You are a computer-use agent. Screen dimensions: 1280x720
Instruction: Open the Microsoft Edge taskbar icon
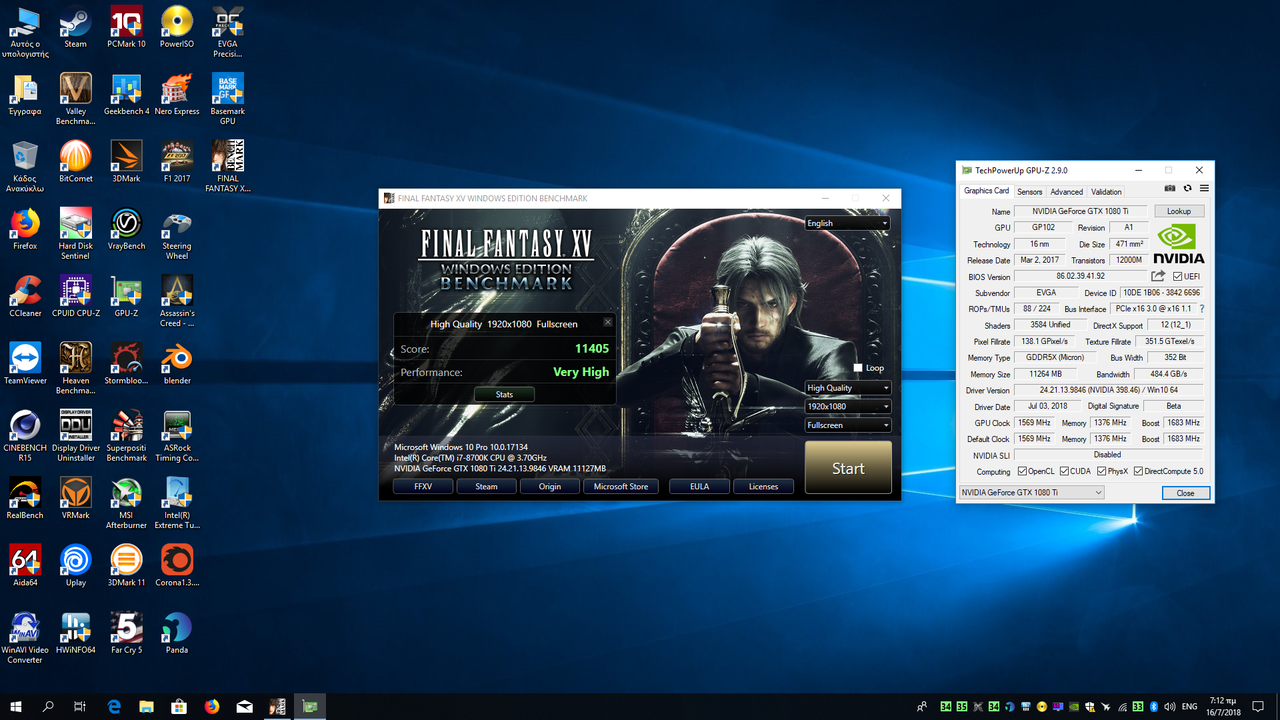[x=114, y=706]
